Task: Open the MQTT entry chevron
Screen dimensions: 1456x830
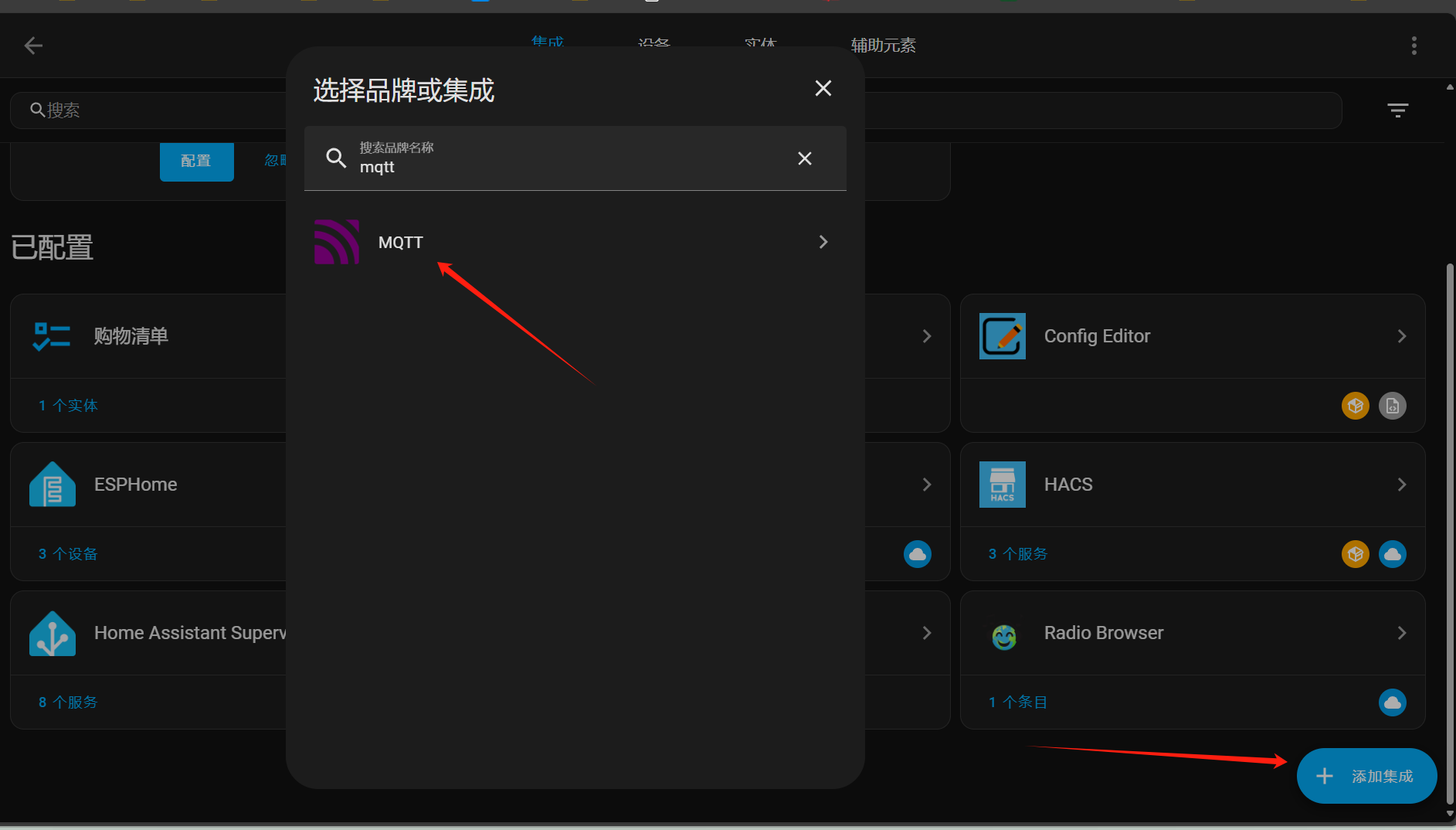Action: point(823,242)
